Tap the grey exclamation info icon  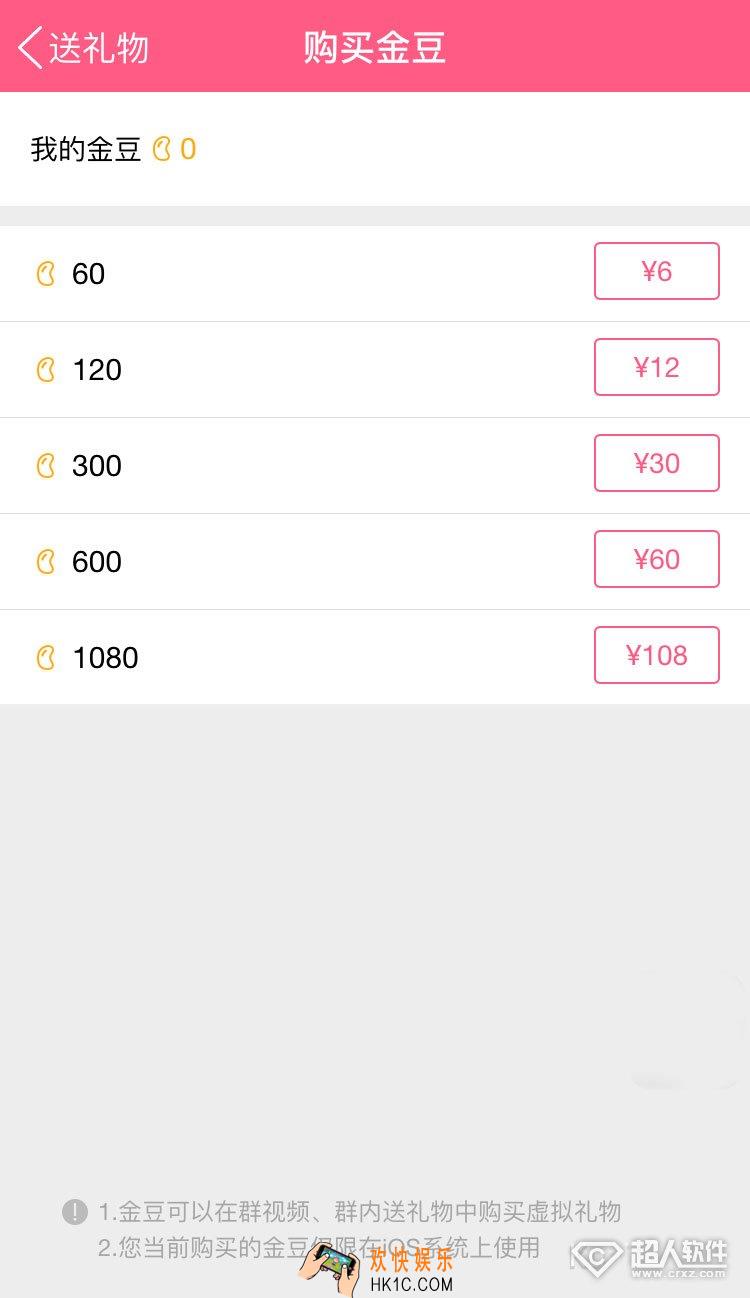click(75, 1212)
